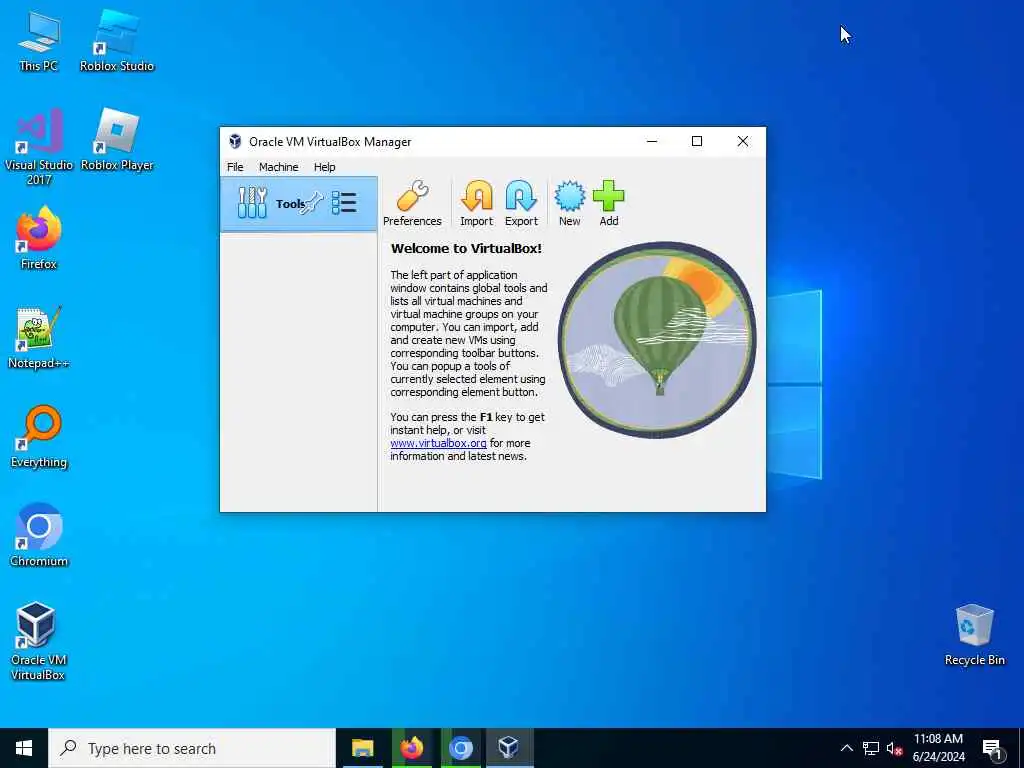The image size is (1024, 768).
Task: Select the Firefox desktop shortcut
Action: (x=39, y=238)
